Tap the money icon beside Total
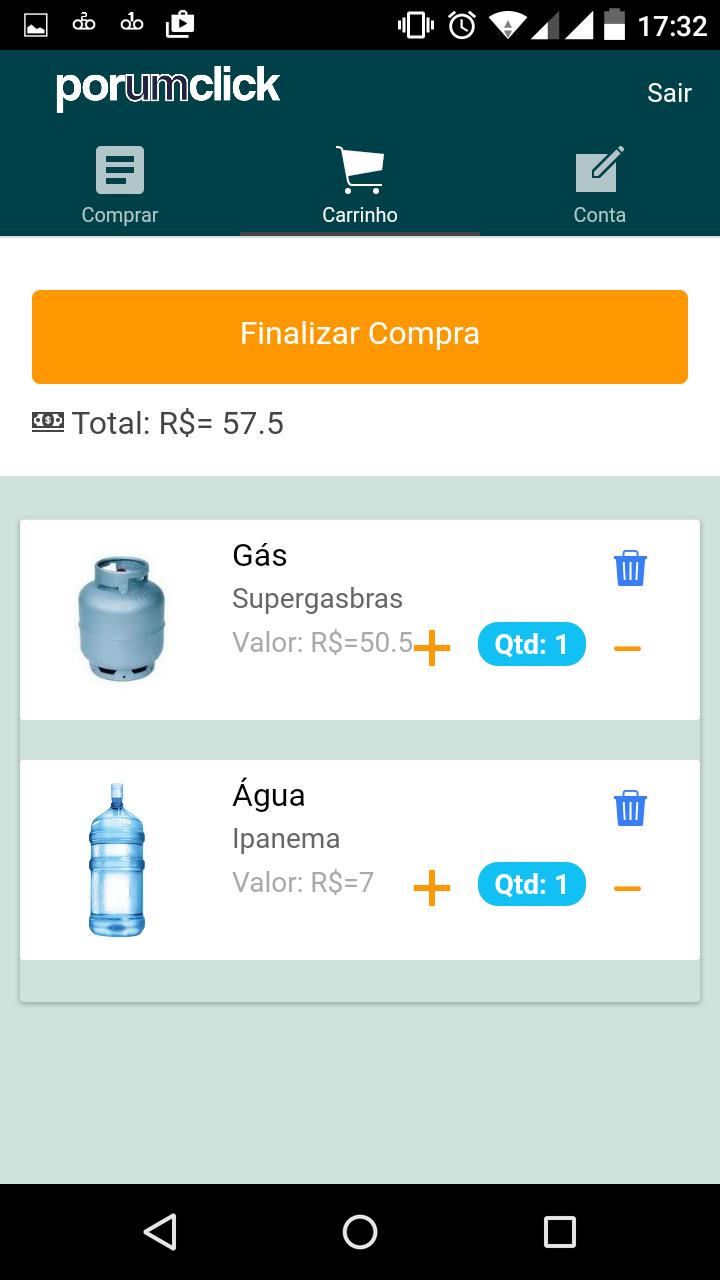This screenshot has width=720, height=1280. 48,421
